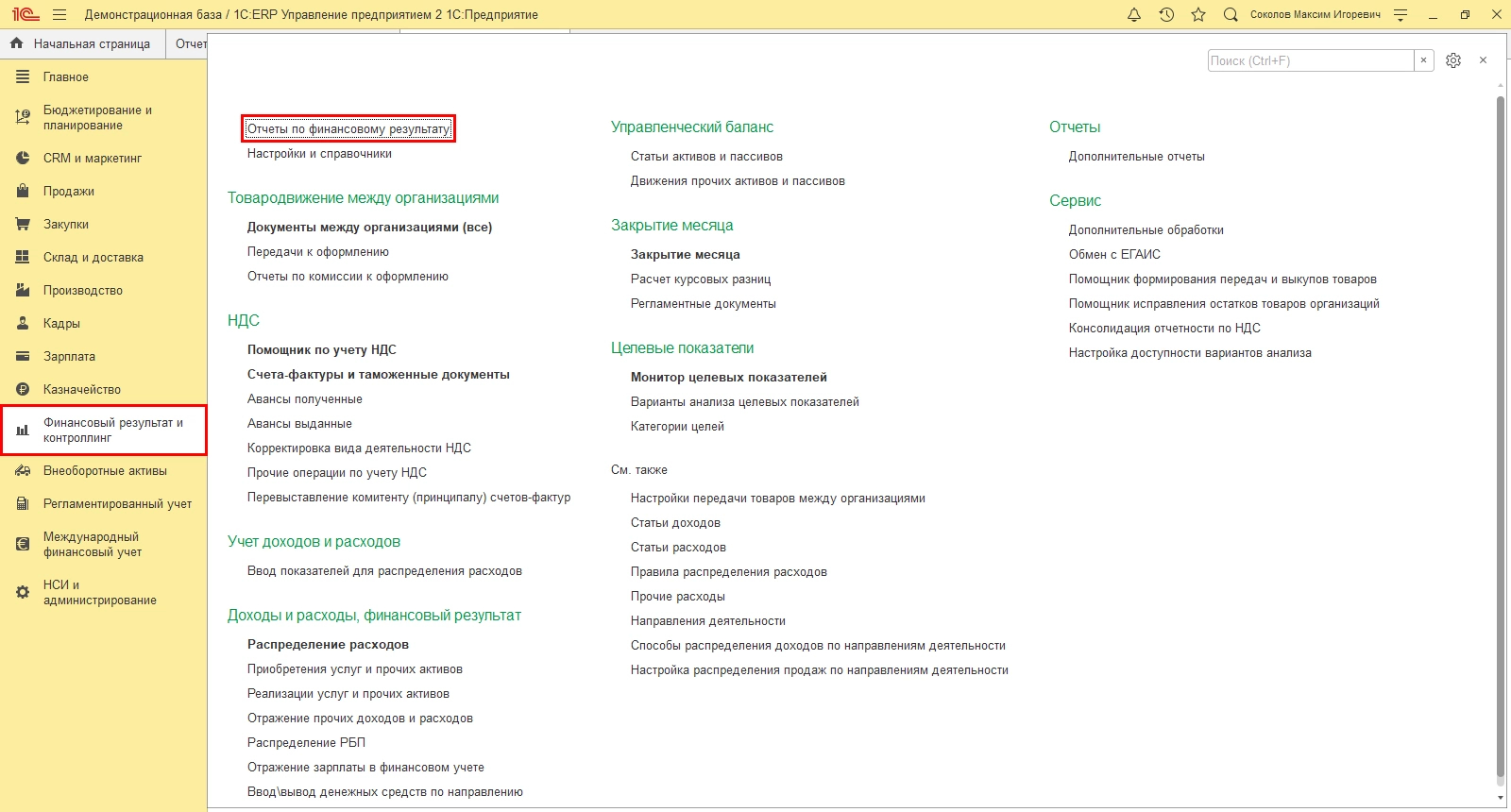
Task: Open Категории целей link
Action: (677, 427)
